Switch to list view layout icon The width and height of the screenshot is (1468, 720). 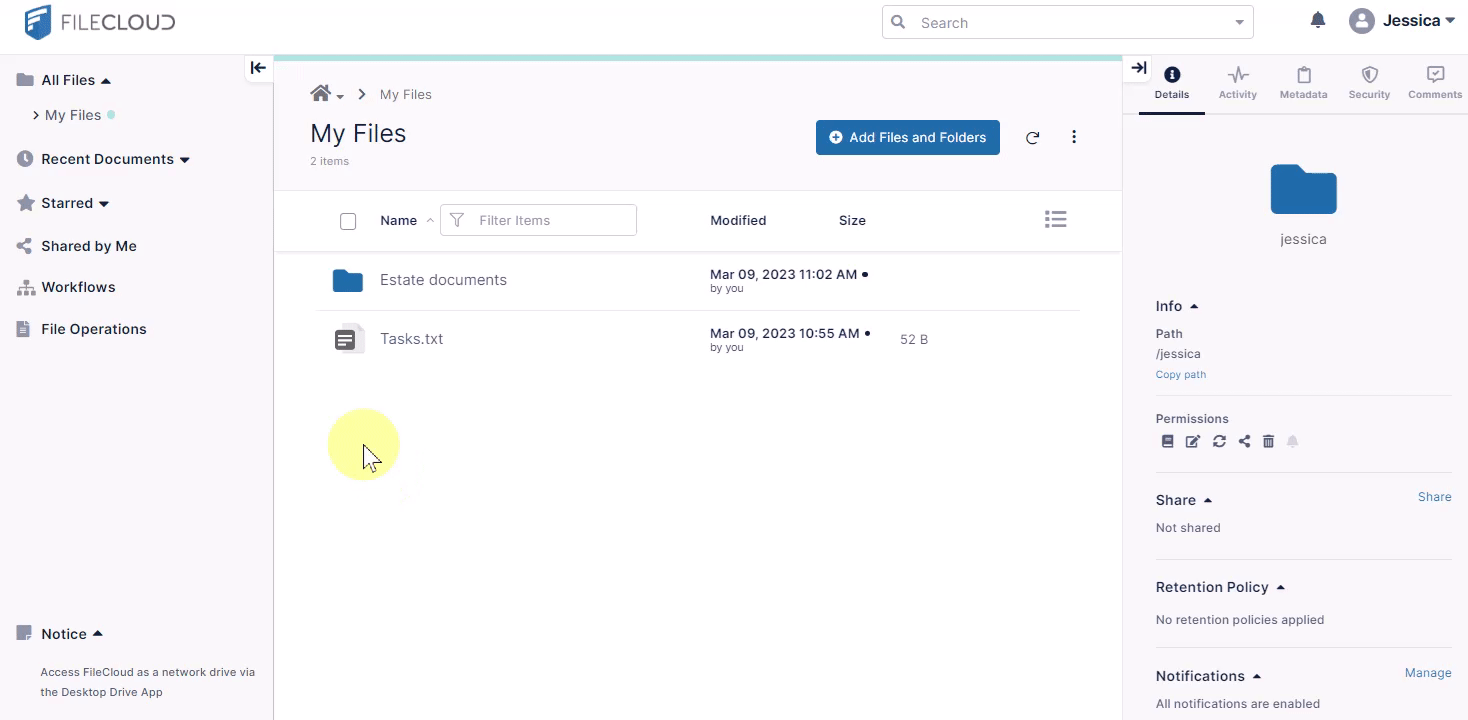coord(1055,219)
